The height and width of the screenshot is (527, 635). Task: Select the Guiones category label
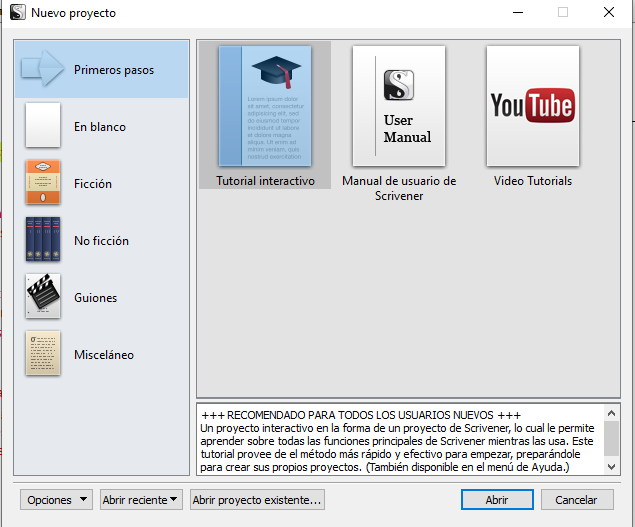click(96, 298)
